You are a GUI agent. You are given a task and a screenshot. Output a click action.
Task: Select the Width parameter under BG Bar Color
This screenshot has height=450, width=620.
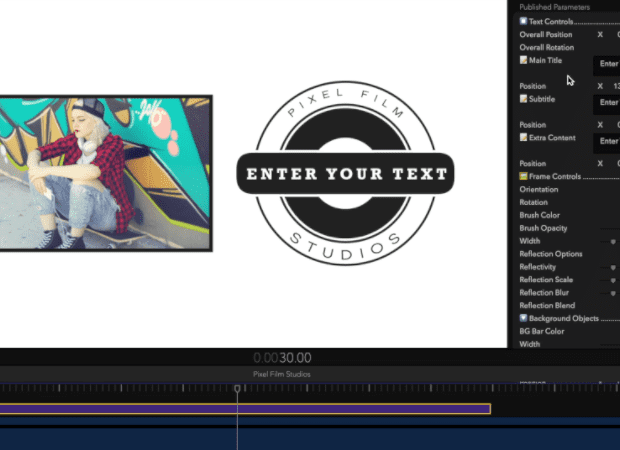[x=529, y=344]
